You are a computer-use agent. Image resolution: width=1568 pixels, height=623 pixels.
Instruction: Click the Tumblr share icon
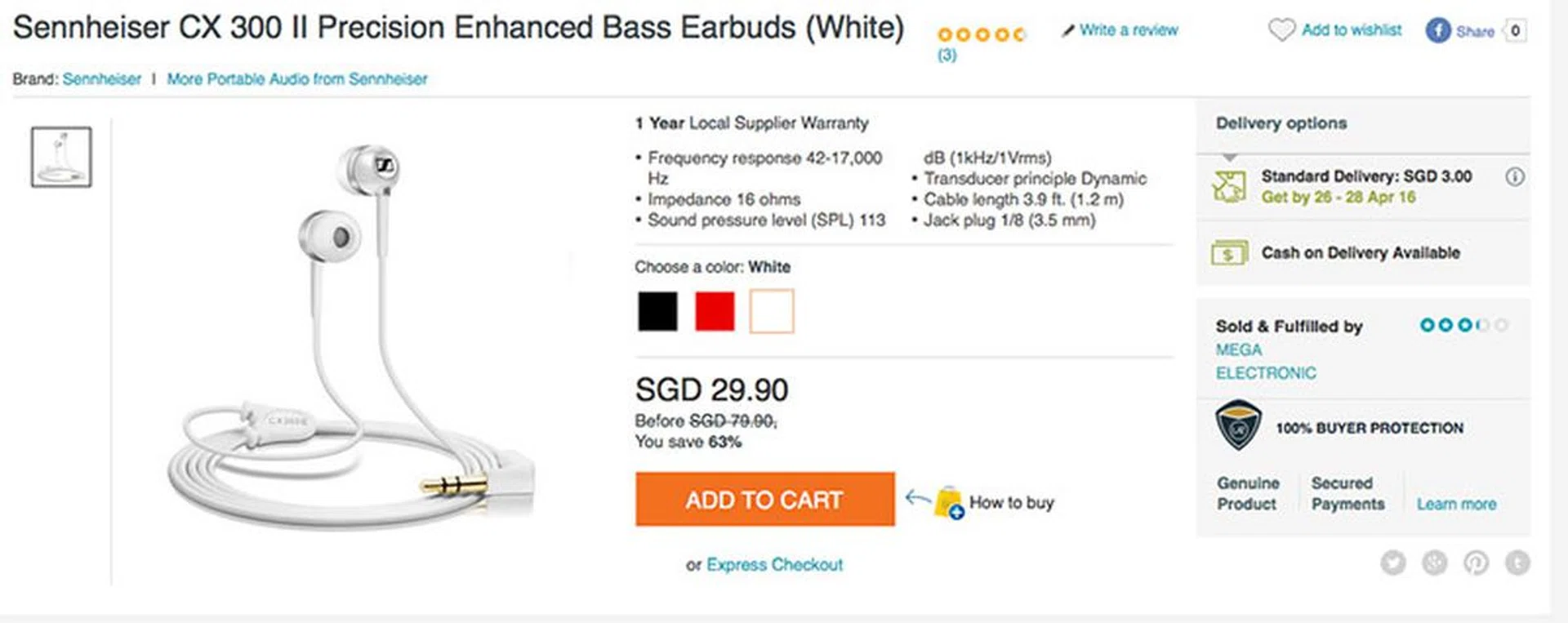pyautogui.click(x=1517, y=563)
